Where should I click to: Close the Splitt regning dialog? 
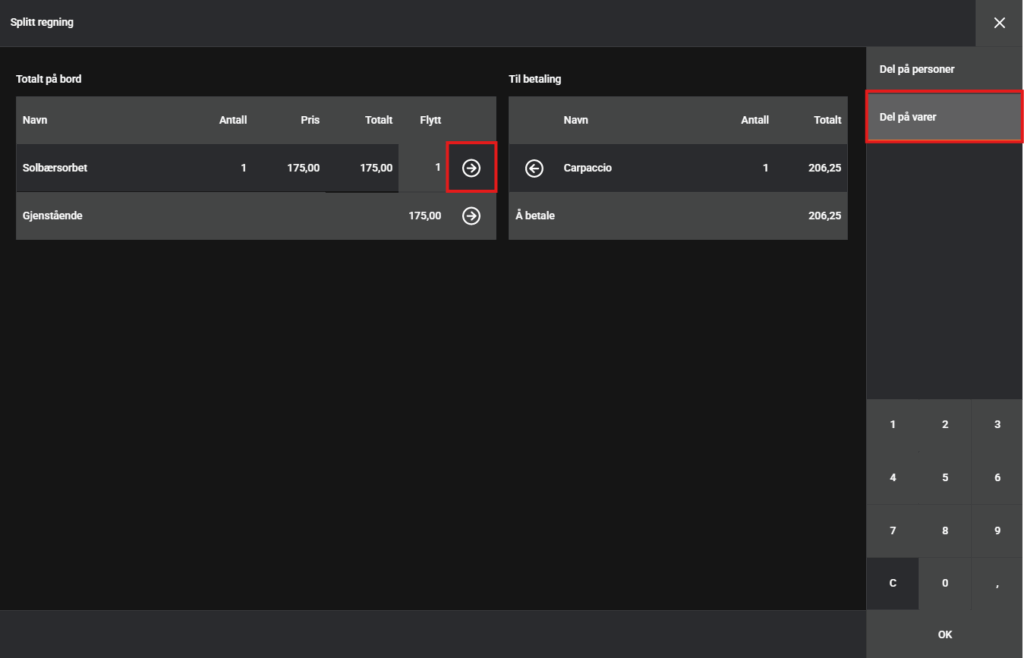click(x=999, y=23)
